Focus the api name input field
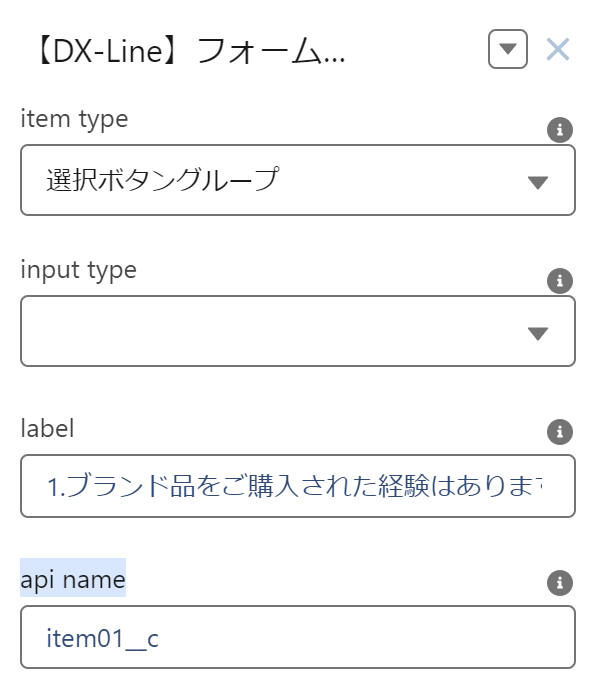Viewport: 600px width, 688px height. tap(298, 637)
